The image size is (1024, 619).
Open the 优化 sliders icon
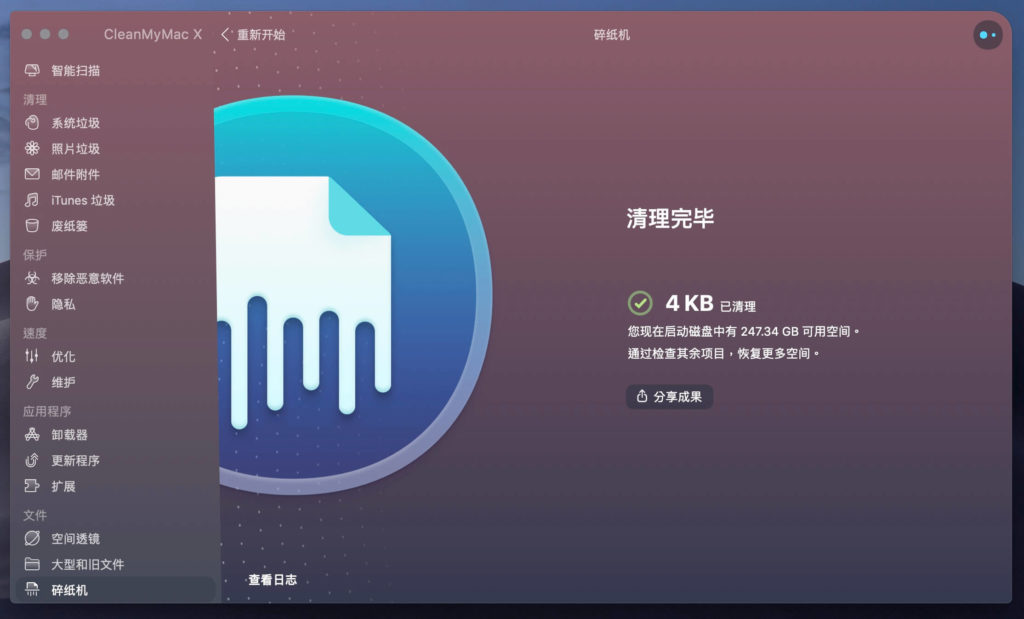pyautogui.click(x=32, y=356)
